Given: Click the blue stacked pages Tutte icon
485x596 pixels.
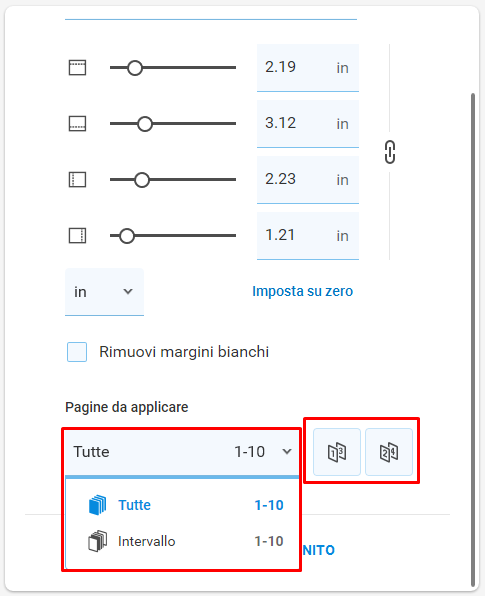Looking at the screenshot, I should [x=97, y=505].
